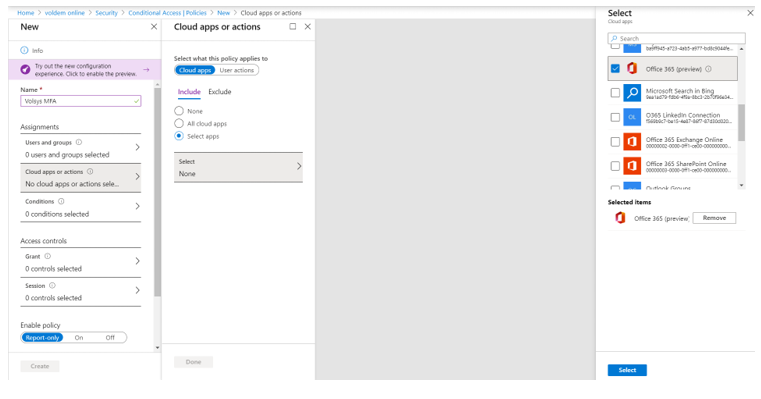The width and height of the screenshot is (761, 399).
Task: Click scroll-down arrow in New panel
Action: [157, 348]
